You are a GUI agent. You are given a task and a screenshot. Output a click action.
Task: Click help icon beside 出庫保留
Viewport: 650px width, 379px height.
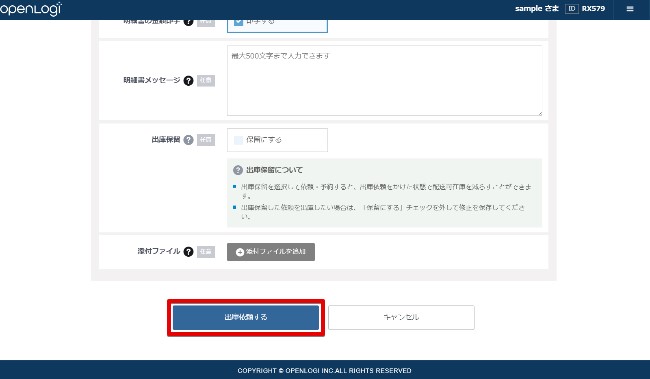[188, 140]
